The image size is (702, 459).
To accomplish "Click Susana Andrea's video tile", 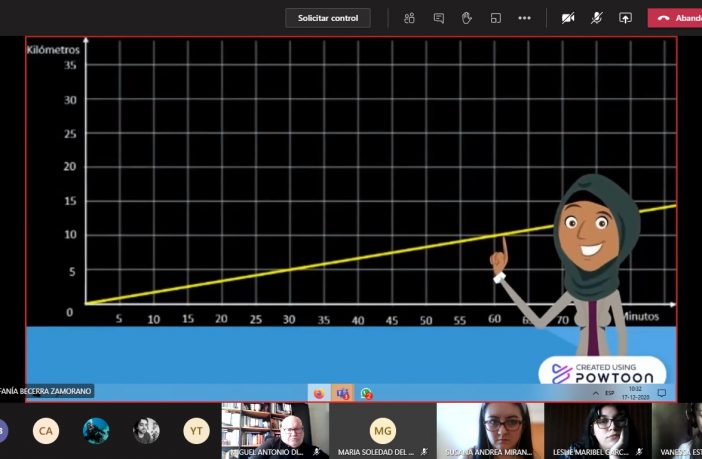I will 490,431.
